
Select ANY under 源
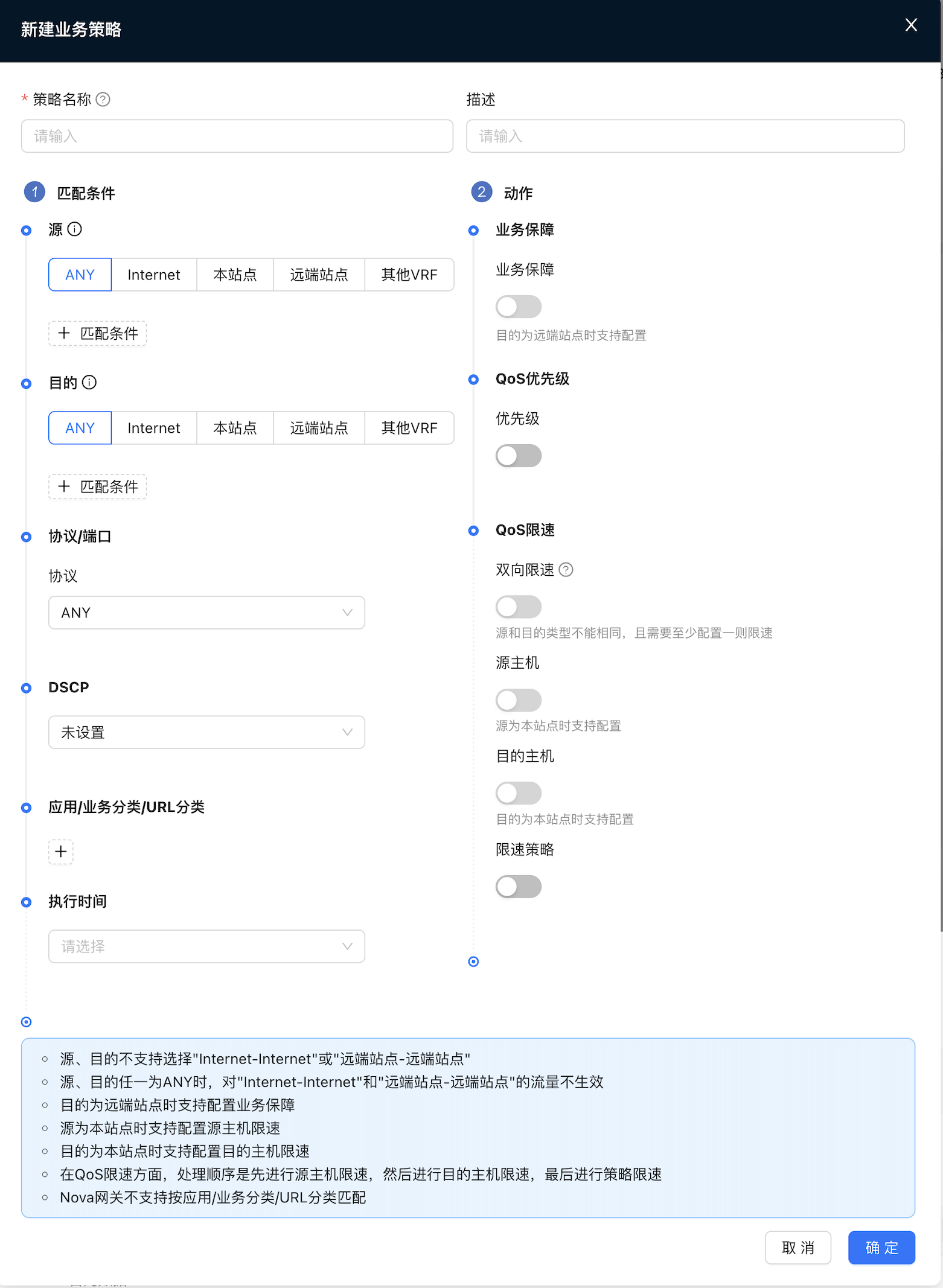pyautogui.click(x=80, y=275)
